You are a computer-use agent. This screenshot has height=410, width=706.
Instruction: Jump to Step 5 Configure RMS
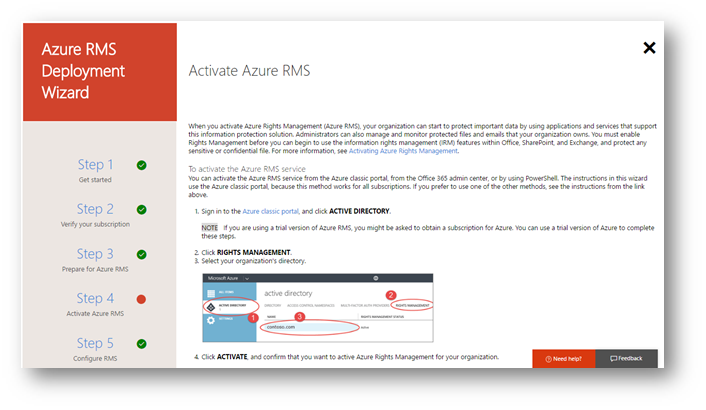click(x=95, y=350)
